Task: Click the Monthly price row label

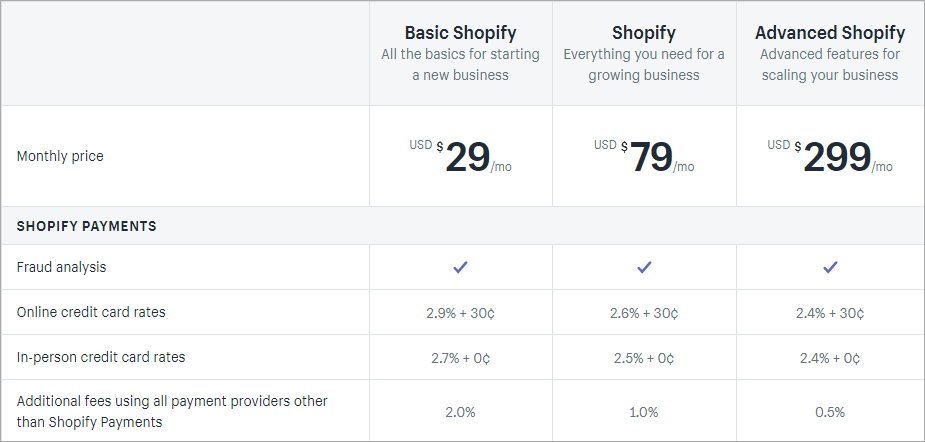Action: point(60,156)
